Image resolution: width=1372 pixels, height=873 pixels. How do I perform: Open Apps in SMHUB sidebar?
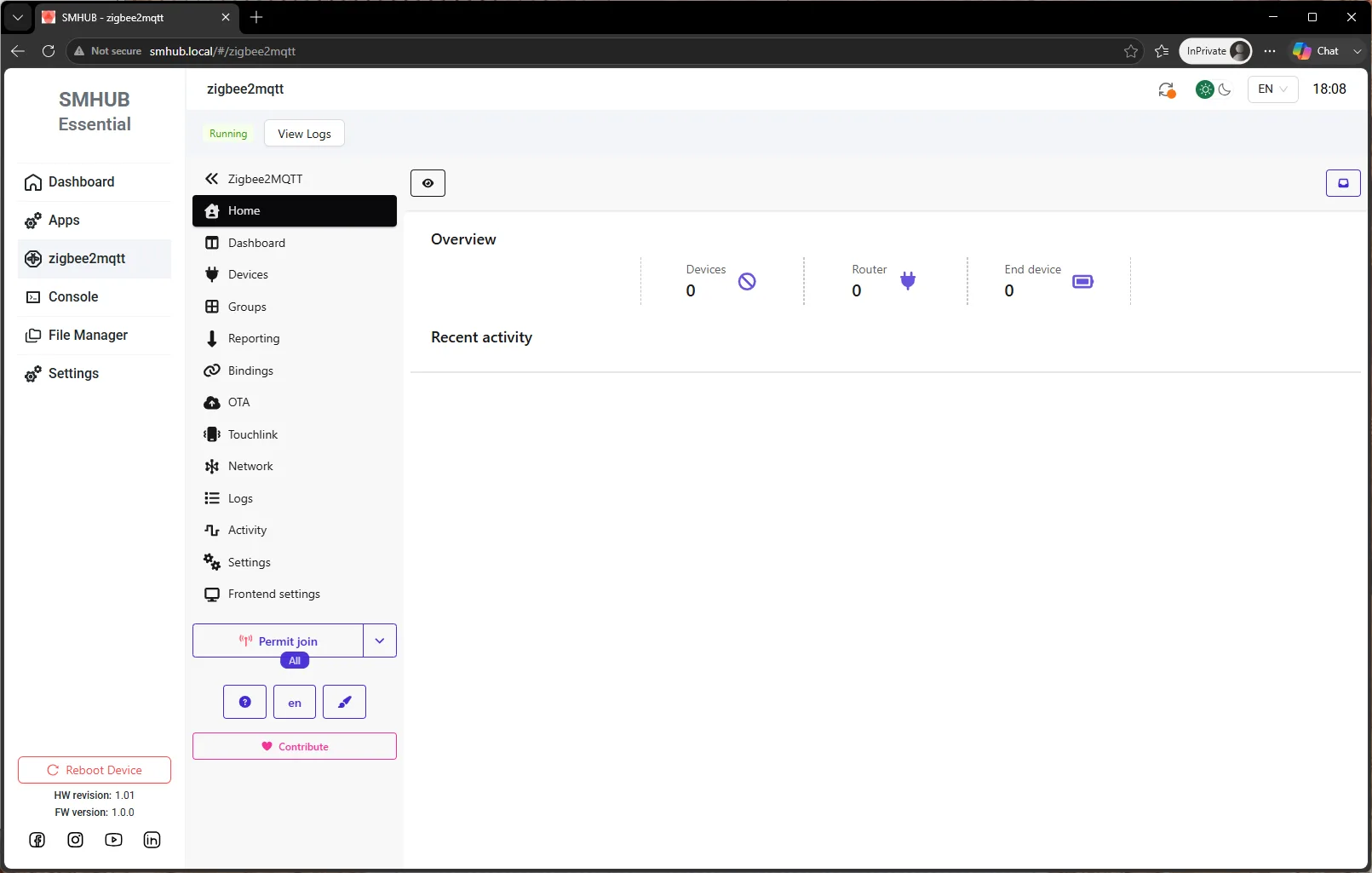[95, 221]
